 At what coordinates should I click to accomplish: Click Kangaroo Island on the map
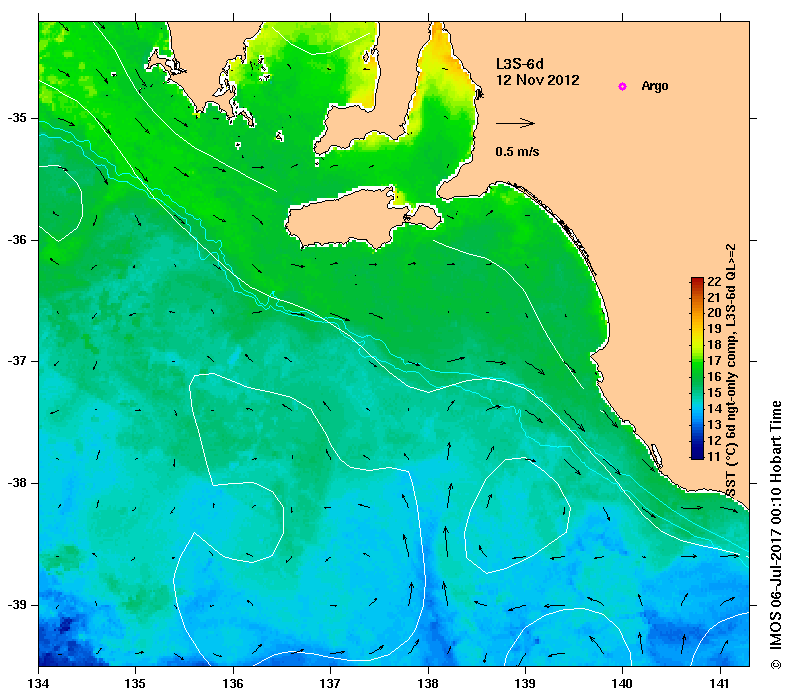tap(361, 219)
